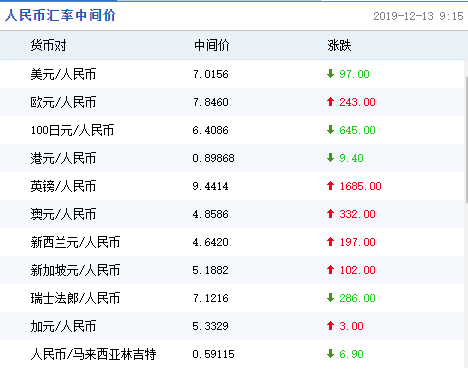Select 人民币/马来西亚林吉特 pair
This screenshot has height=385, width=468.
point(93,354)
